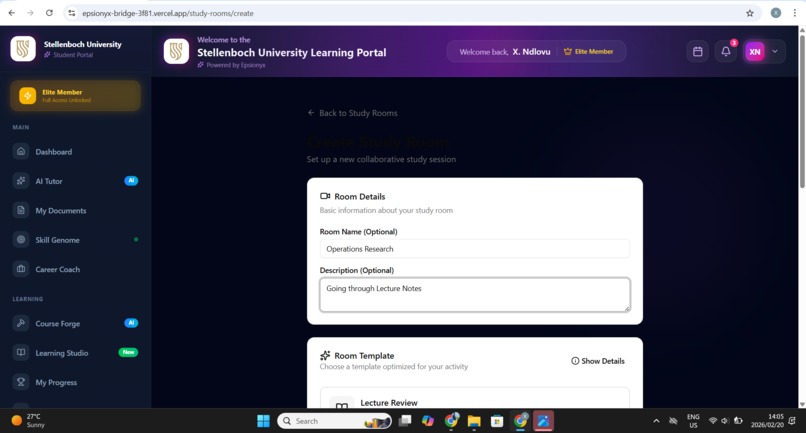
Task: Open the Dashboard sidebar item
Action: pos(75,152)
